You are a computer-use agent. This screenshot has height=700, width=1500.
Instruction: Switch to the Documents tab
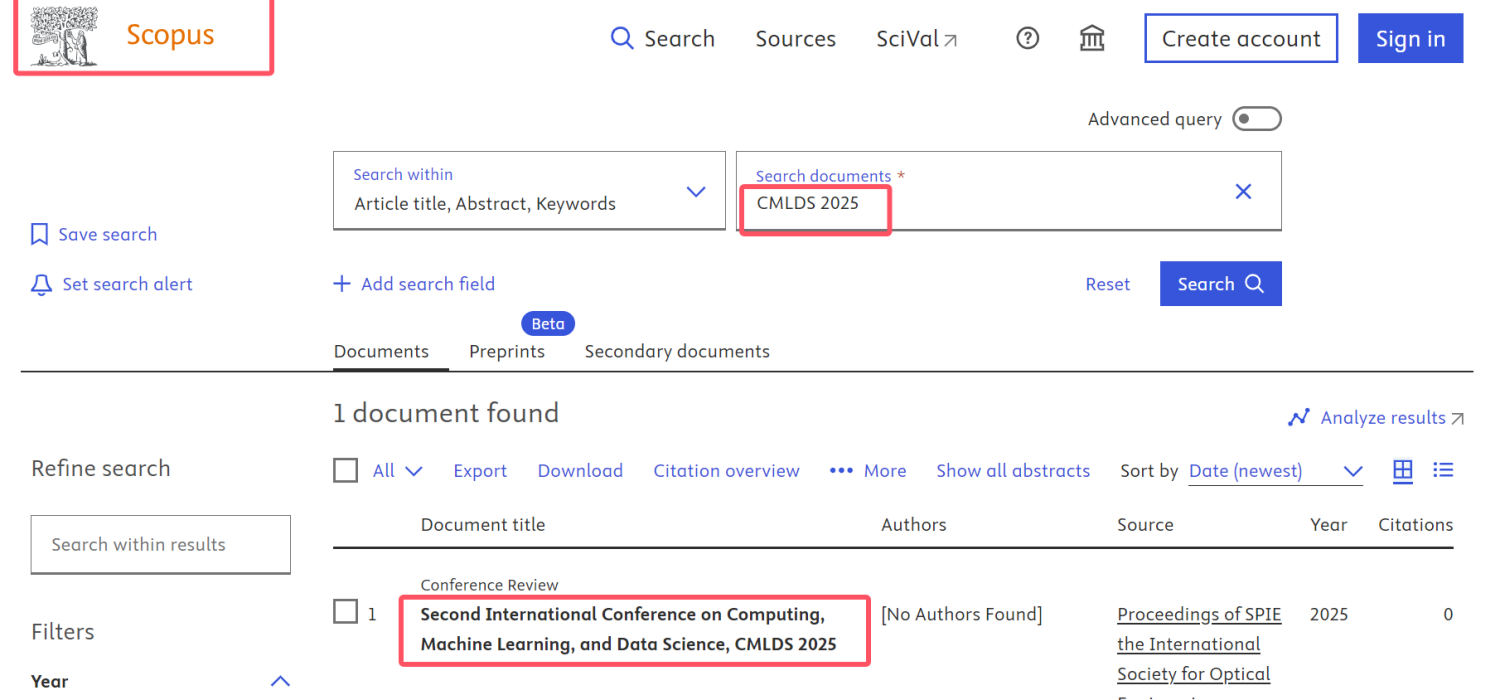[381, 351]
